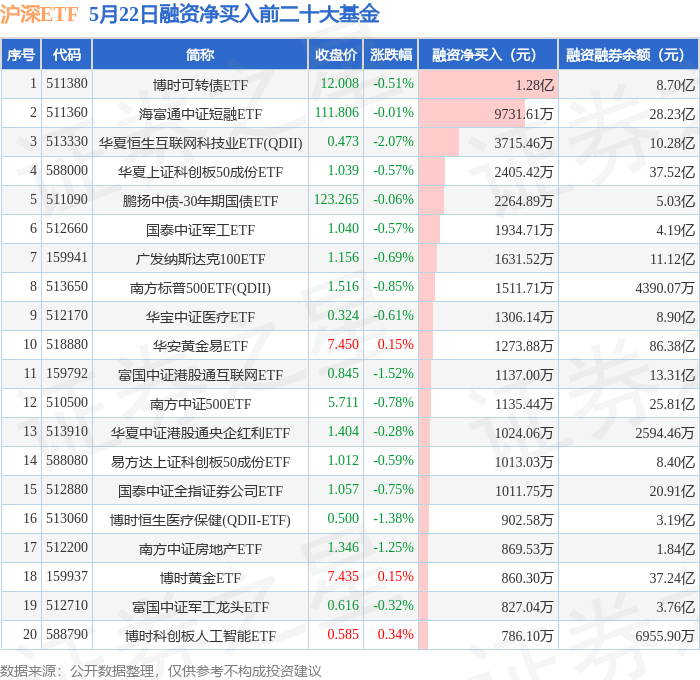700x680 pixels.
Task: Click the balance 86.38亿
Action: (672, 346)
